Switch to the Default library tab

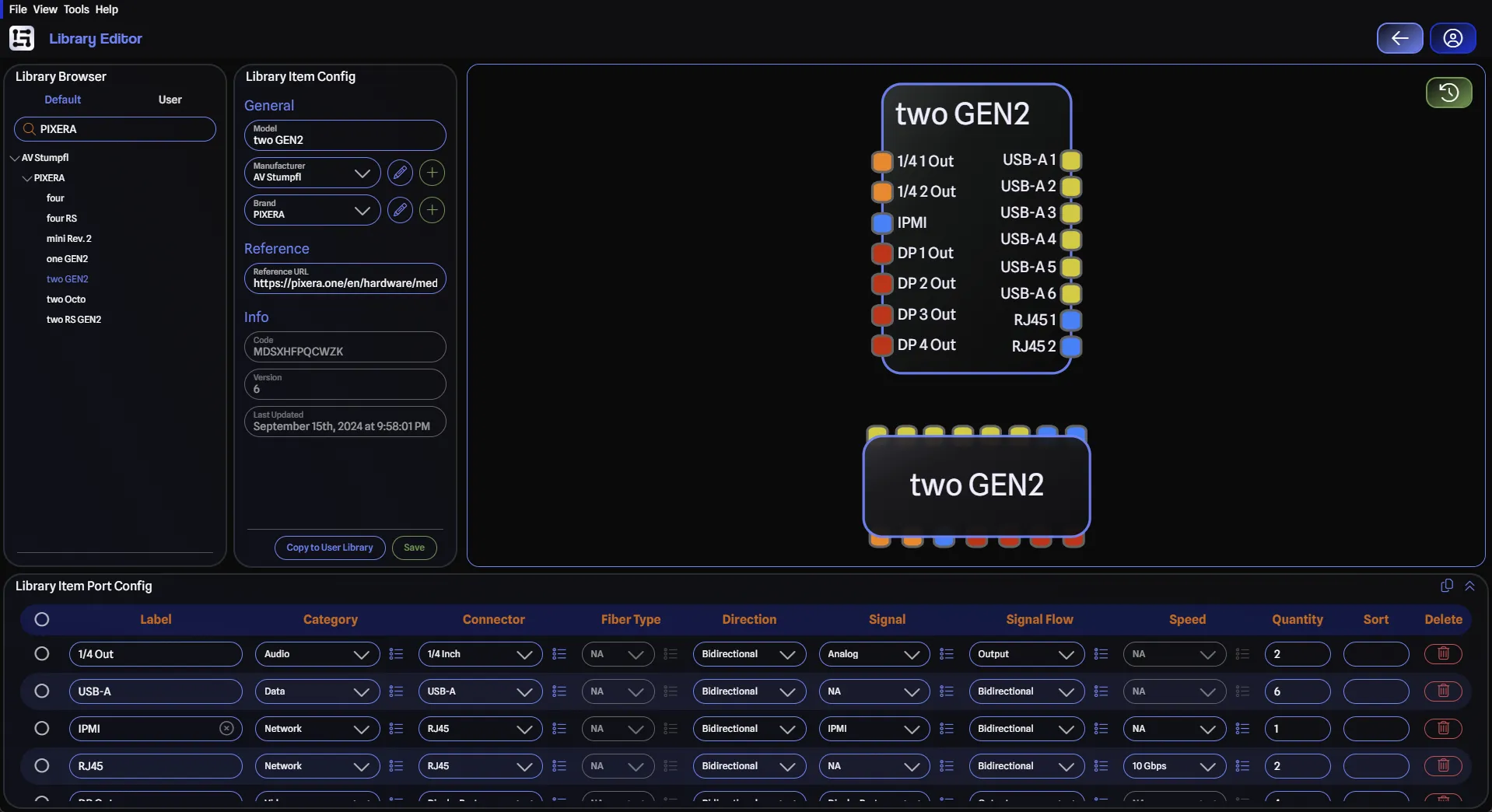point(62,100)
